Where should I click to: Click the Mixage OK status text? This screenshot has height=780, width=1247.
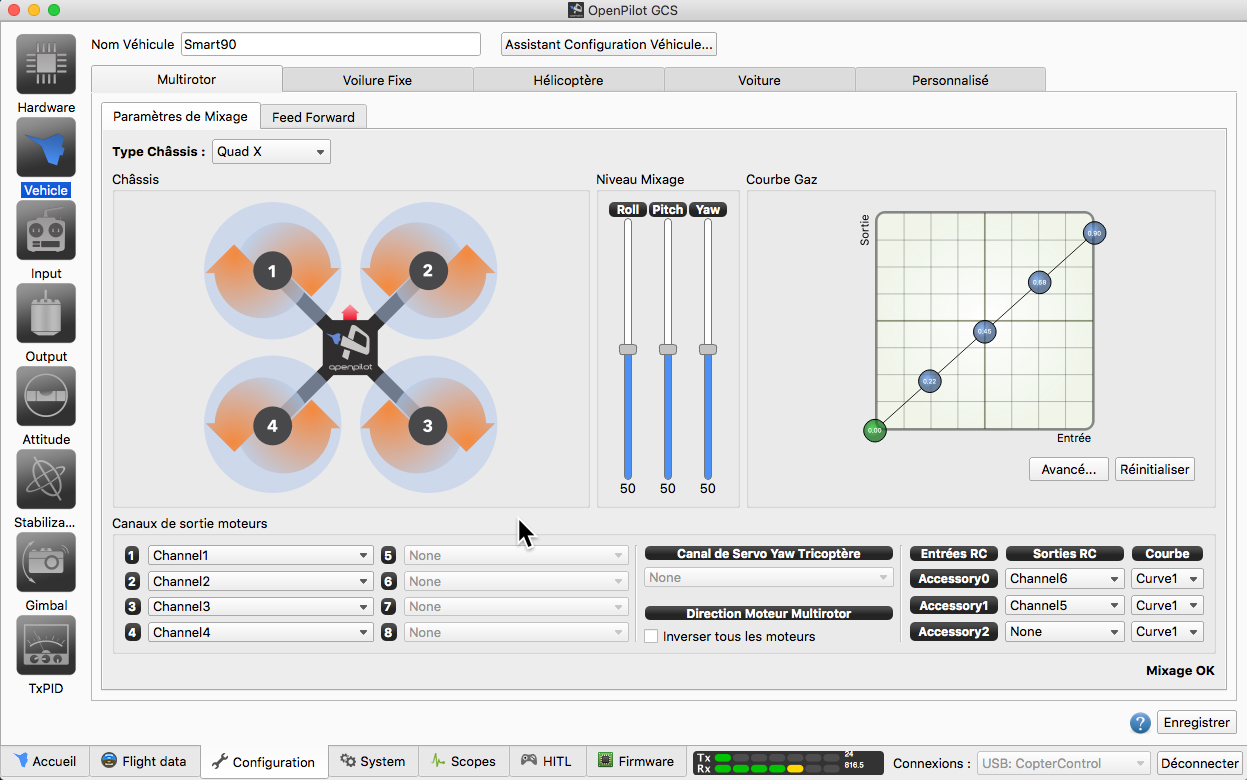[1180, 671]
